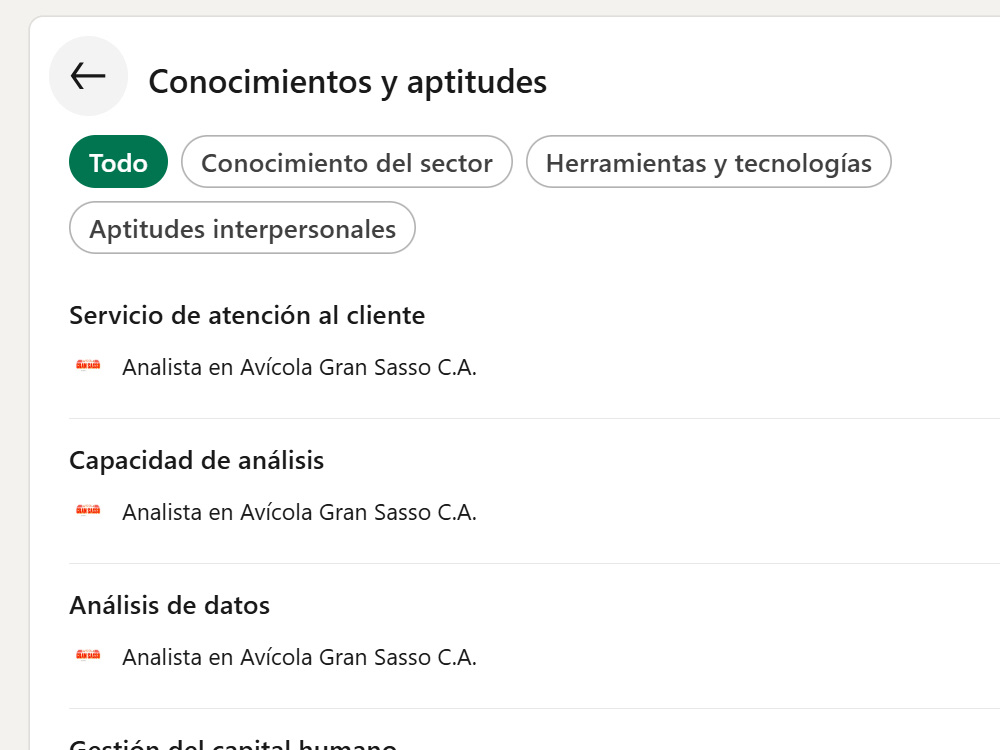Click the gray page background beside the card

pos(13,383)
